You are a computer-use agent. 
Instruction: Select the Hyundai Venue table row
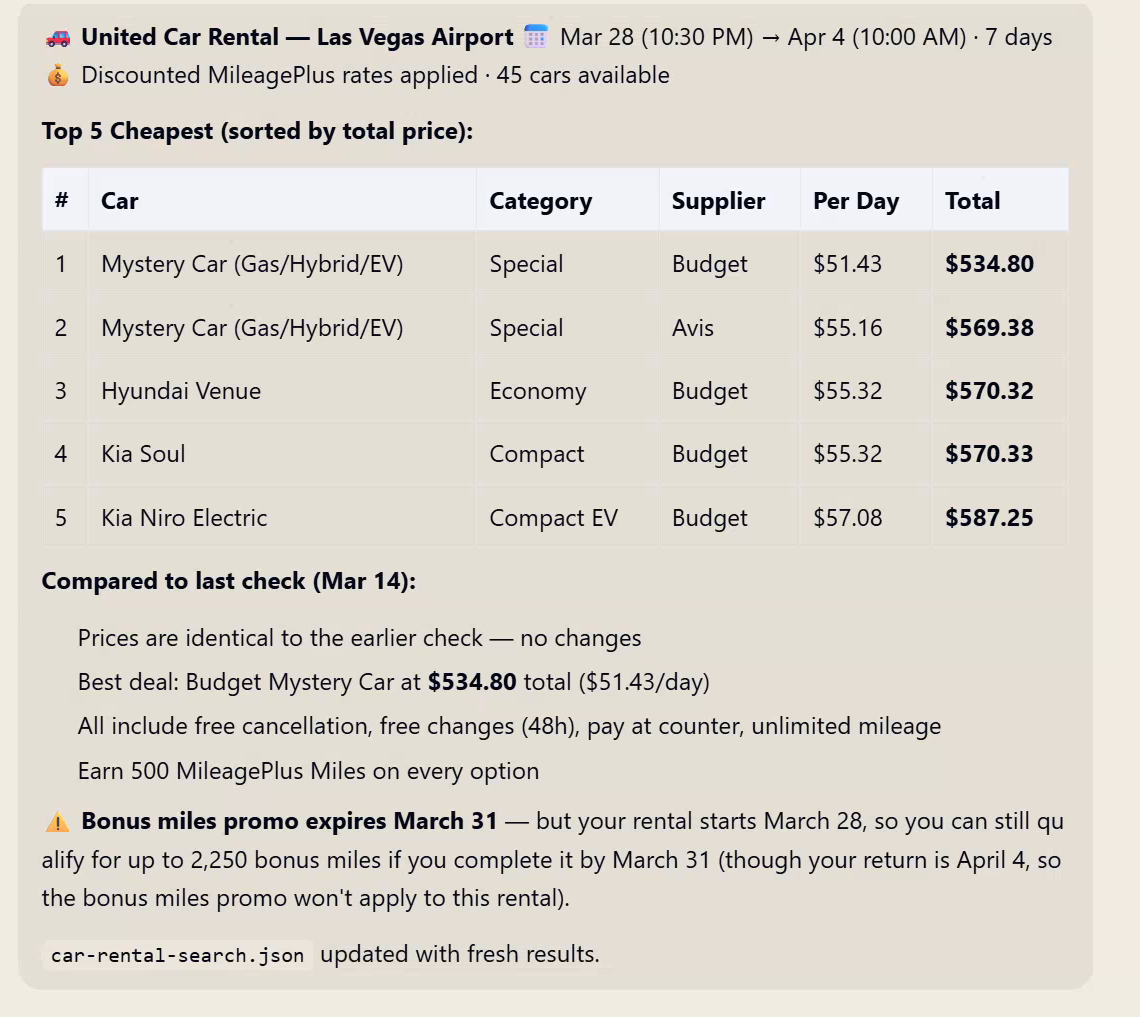181,391
